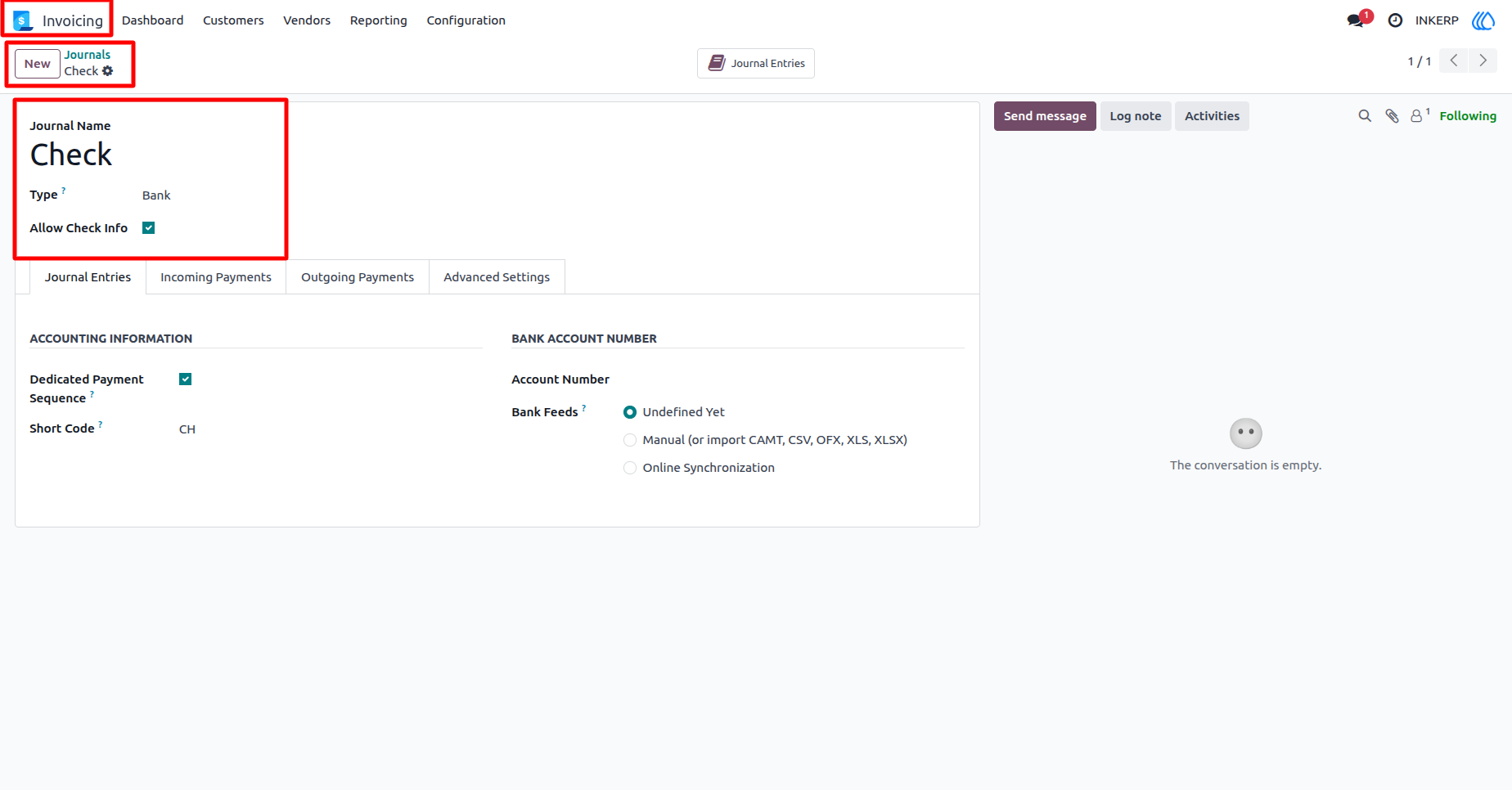Image resolution: width=1512 pixels, height=790 pixels.
Task: Open the Customers menu
Action: pyautogui.click(x=233, y=20)
